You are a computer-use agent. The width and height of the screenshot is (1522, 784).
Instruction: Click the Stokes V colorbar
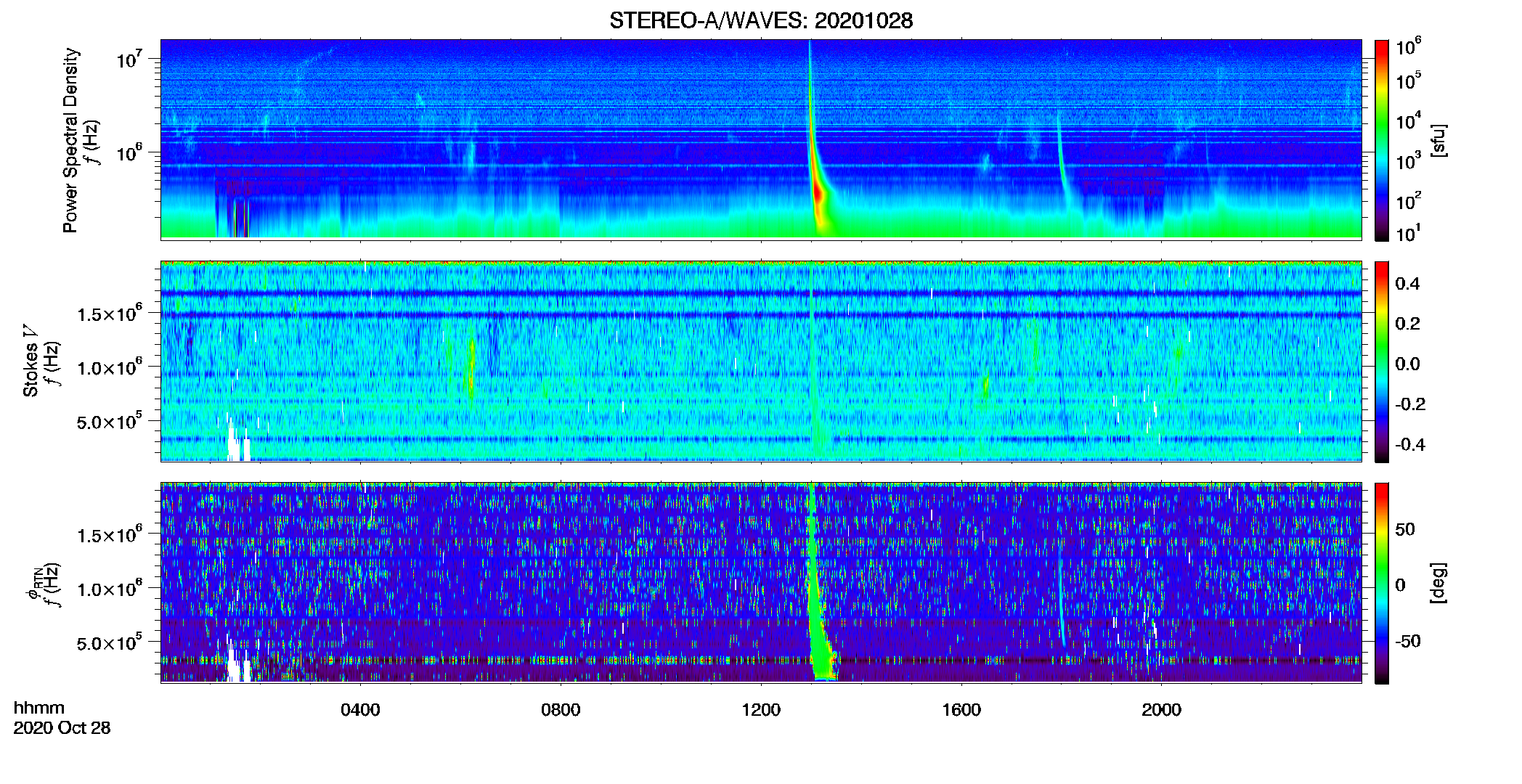click(1382, 362)
